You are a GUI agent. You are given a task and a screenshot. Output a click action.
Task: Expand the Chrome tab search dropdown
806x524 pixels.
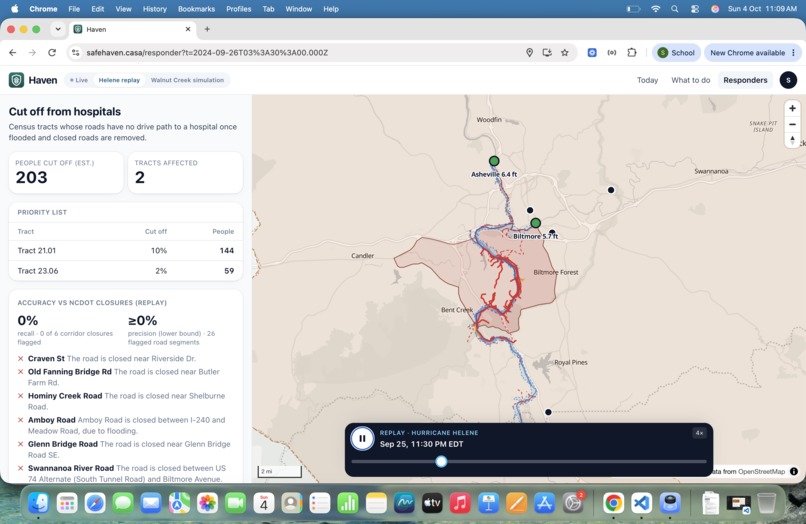coord(58,29)
